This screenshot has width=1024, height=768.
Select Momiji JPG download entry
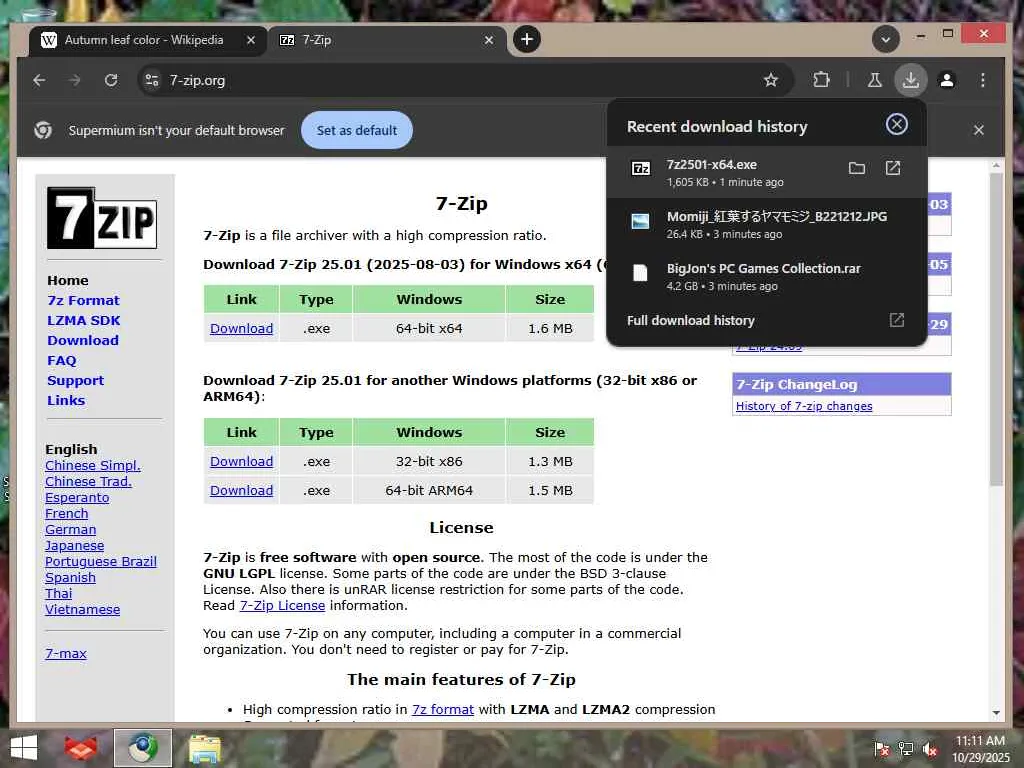tap(767, 224)
